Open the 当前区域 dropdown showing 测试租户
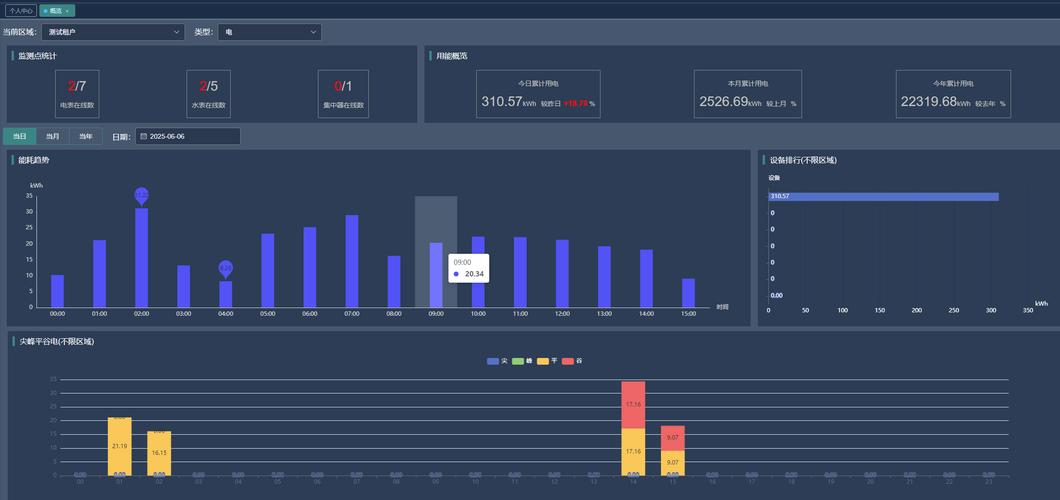Screen dimensions: 1060x500 click(x=113, y=32)
